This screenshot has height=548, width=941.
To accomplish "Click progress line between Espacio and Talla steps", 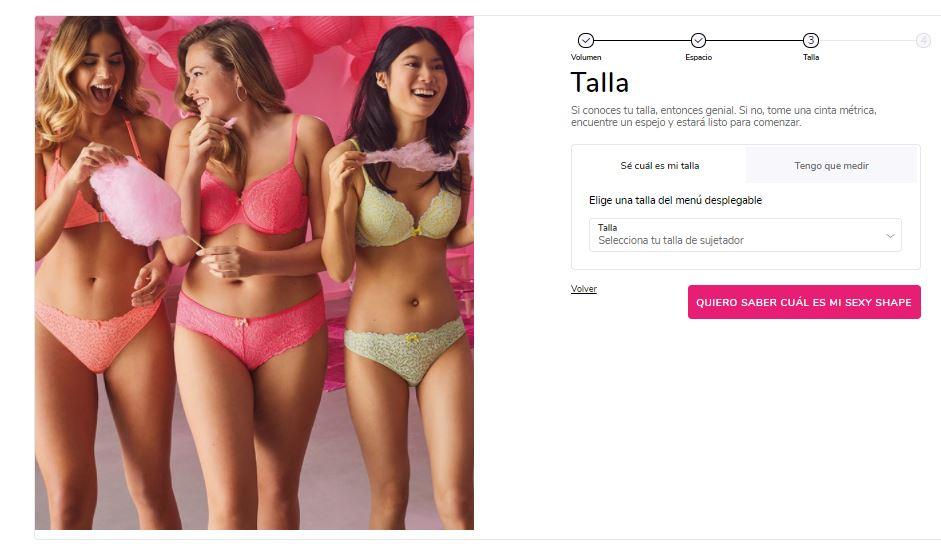I will coord(754,40).
